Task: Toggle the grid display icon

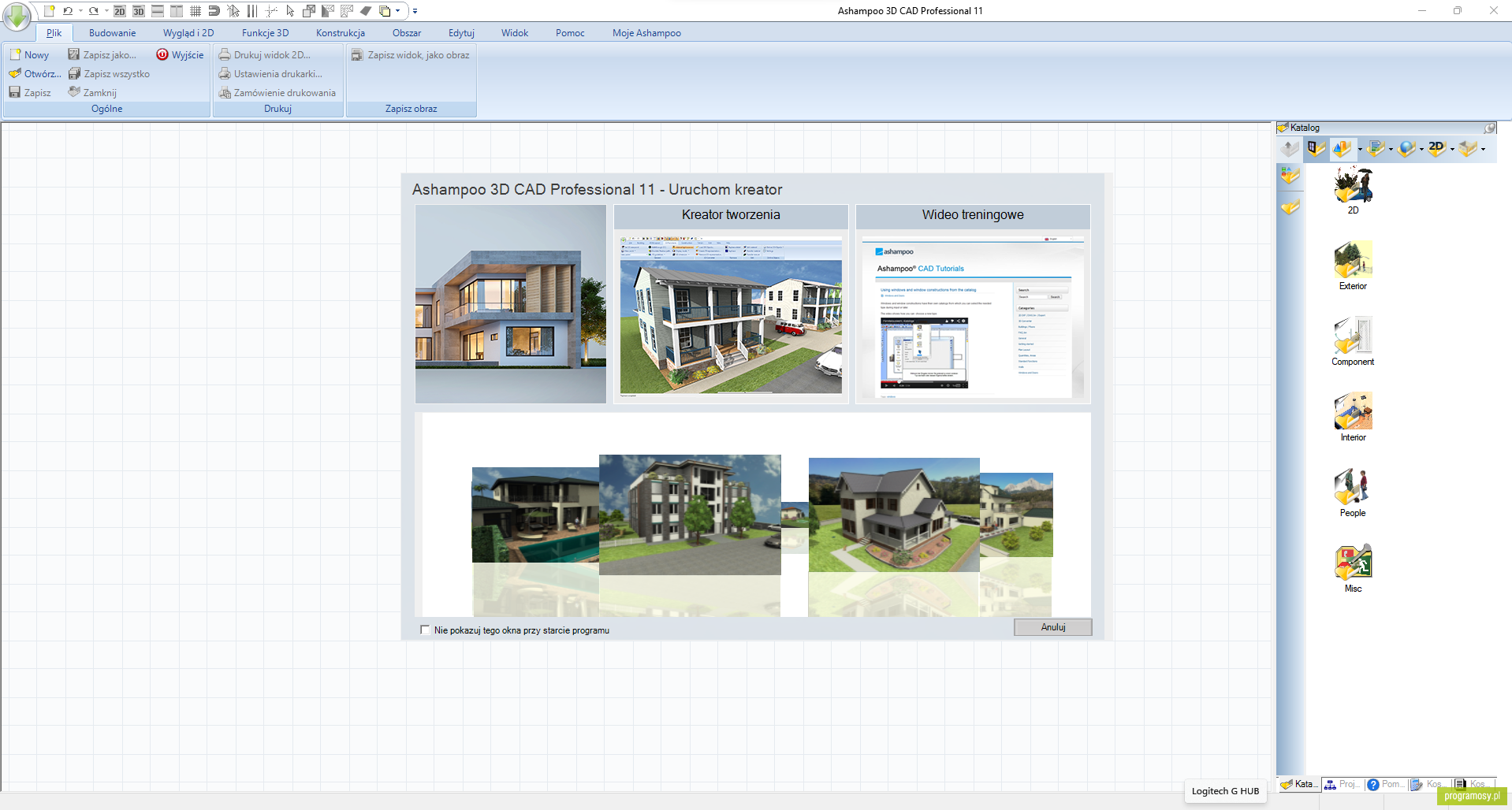Action: (196, 11)
